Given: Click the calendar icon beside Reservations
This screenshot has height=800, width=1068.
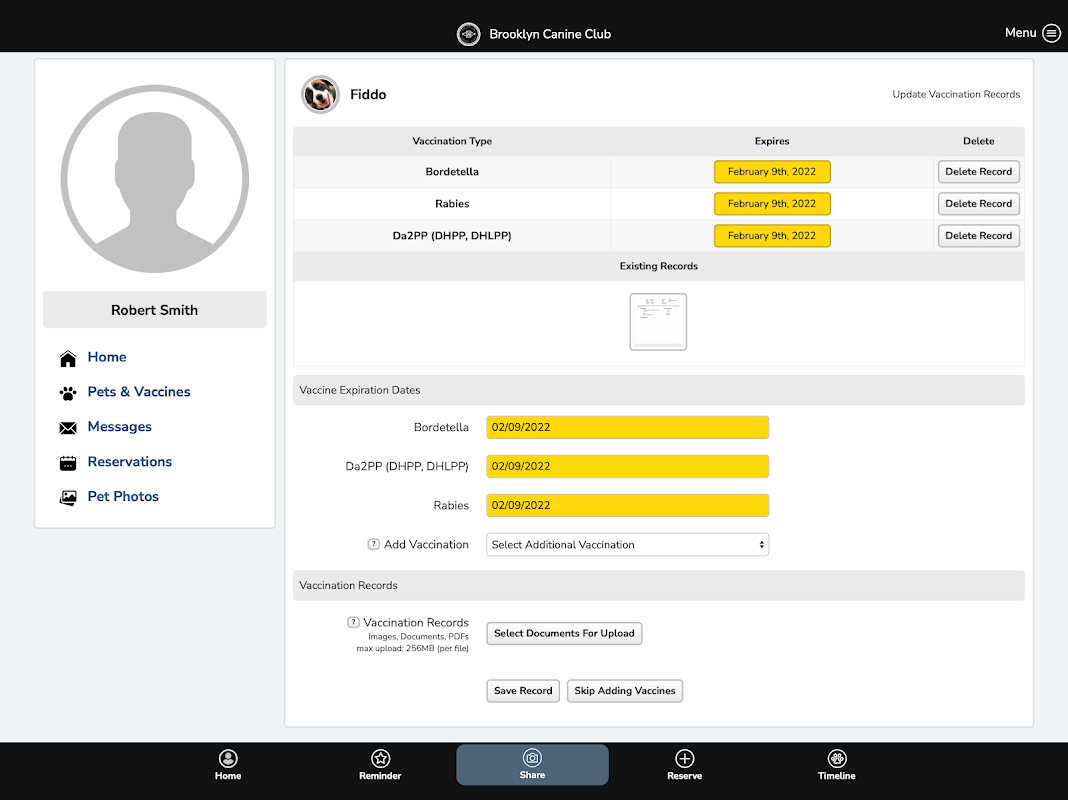Looking at the screenshot, I should coord(68,463).
